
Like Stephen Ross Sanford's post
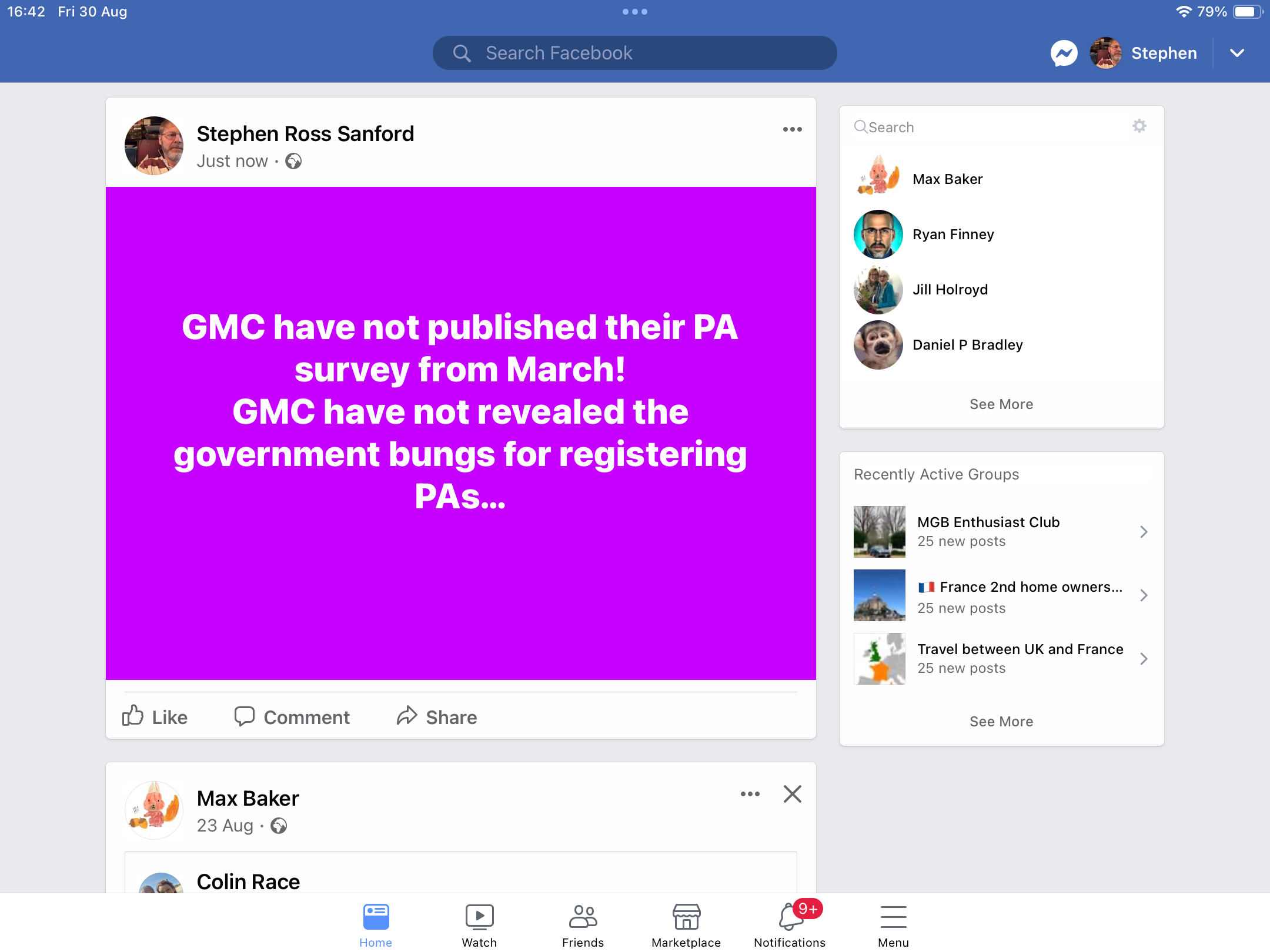[x=155, y=716]
